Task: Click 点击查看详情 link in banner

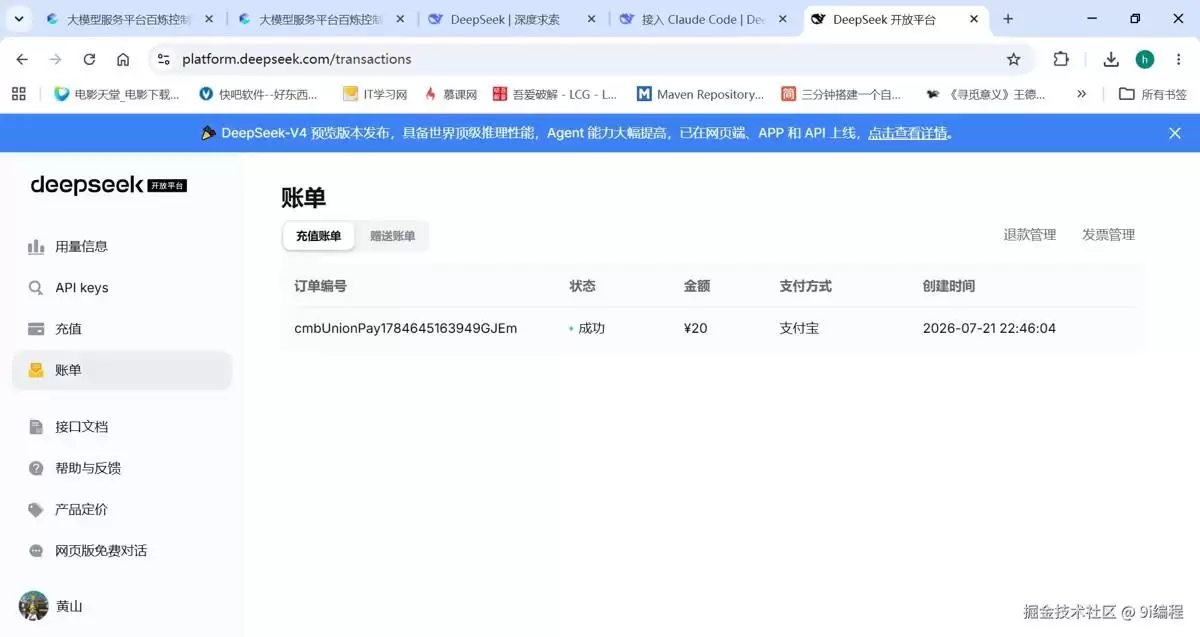Action: [907, 133]
